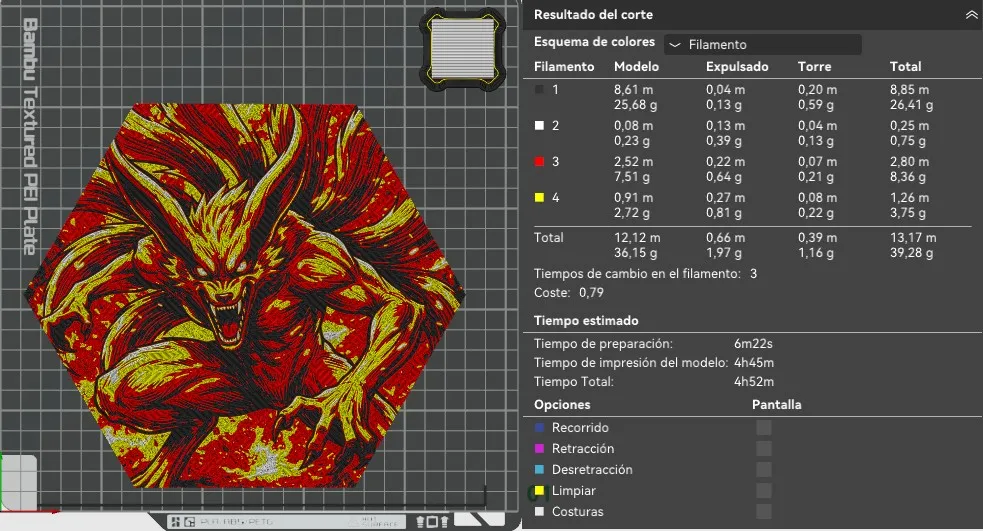Toggle the Desretracción display checkbox

point(764,470)
